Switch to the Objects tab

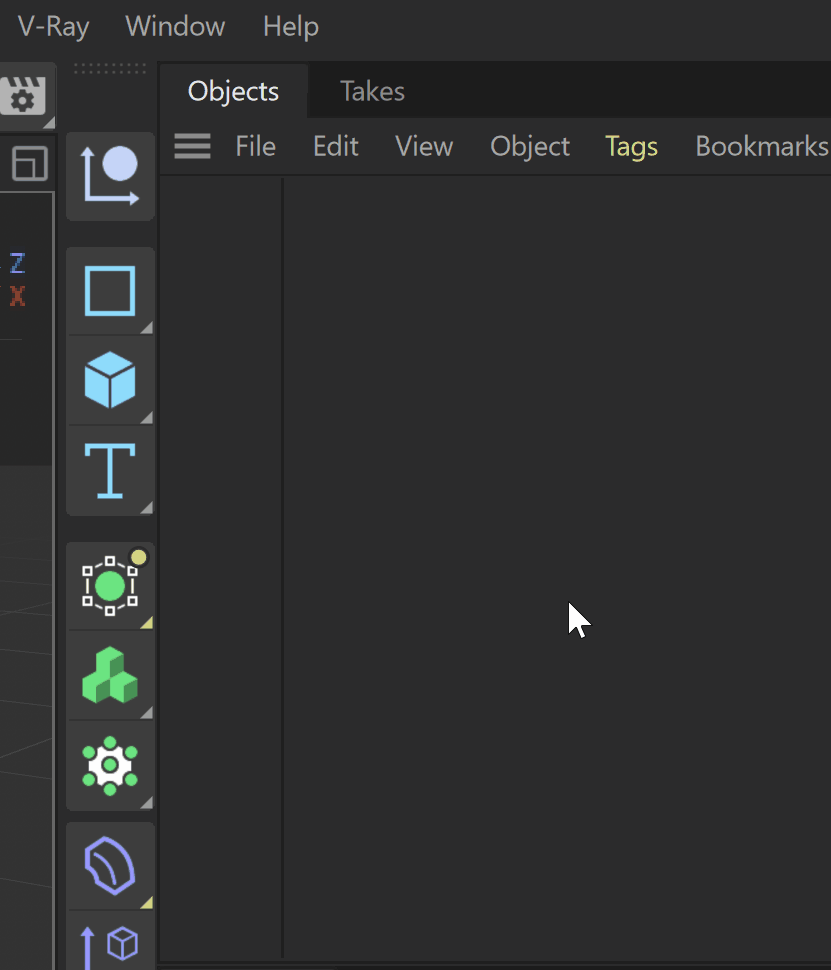(x=233, y=92)
